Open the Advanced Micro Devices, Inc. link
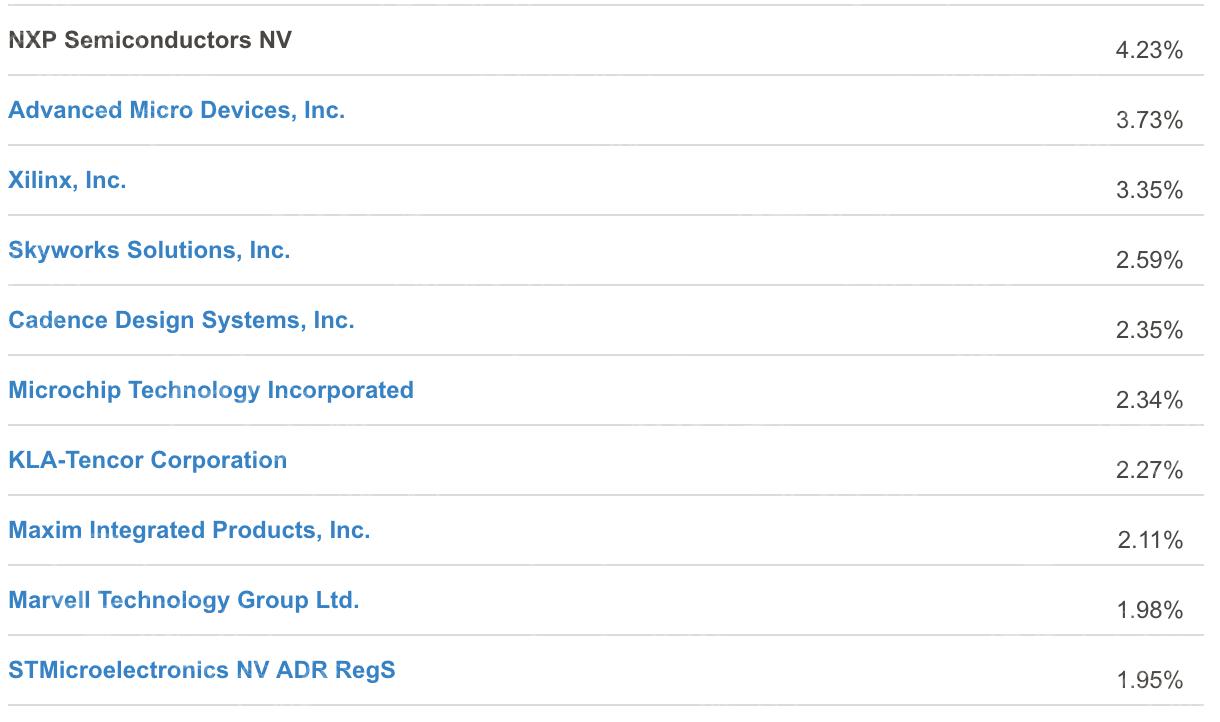This screenshot has height=722, width=1220. pyautogui.click(x=176, y=110)
